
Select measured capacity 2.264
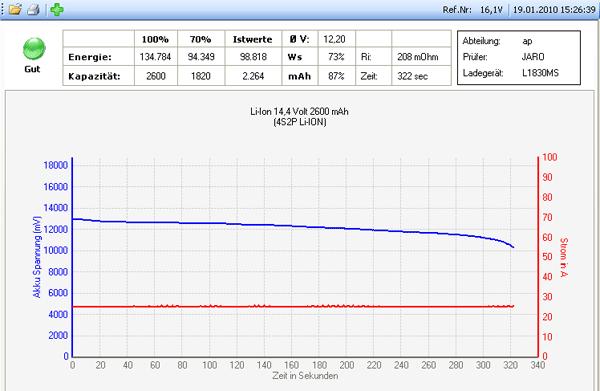point(253,76)
